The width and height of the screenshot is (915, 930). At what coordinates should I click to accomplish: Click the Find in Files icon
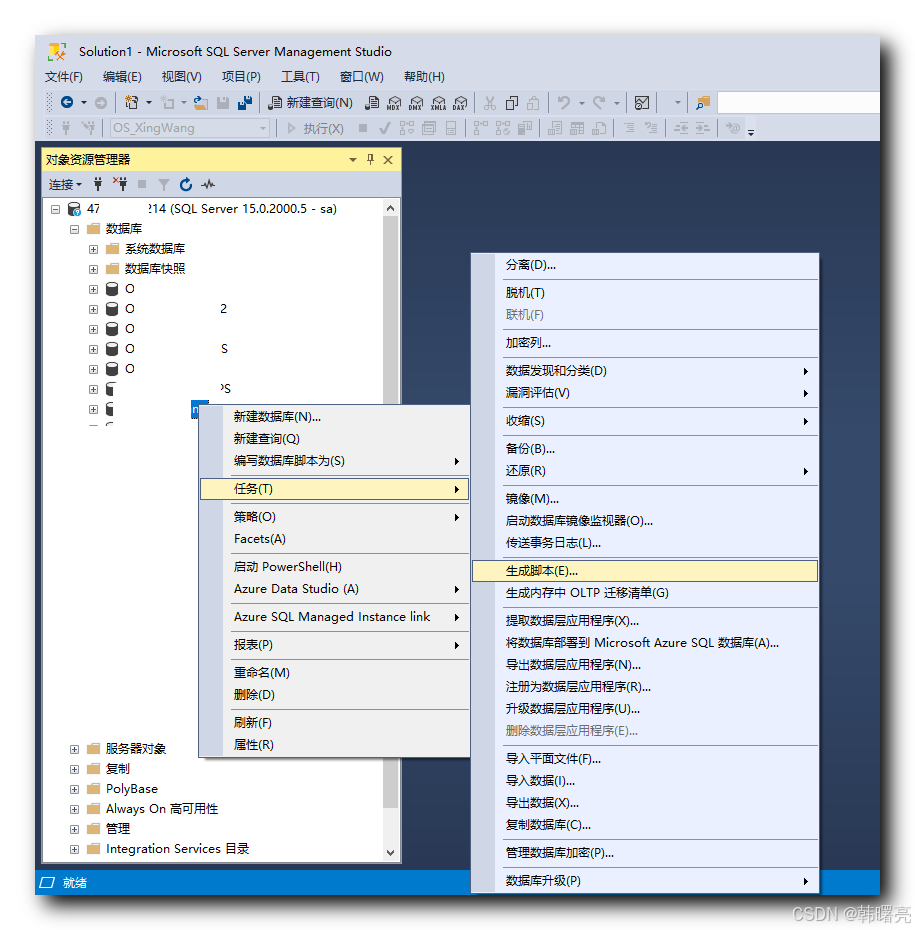pyautogui.click(x=703, y=103)
